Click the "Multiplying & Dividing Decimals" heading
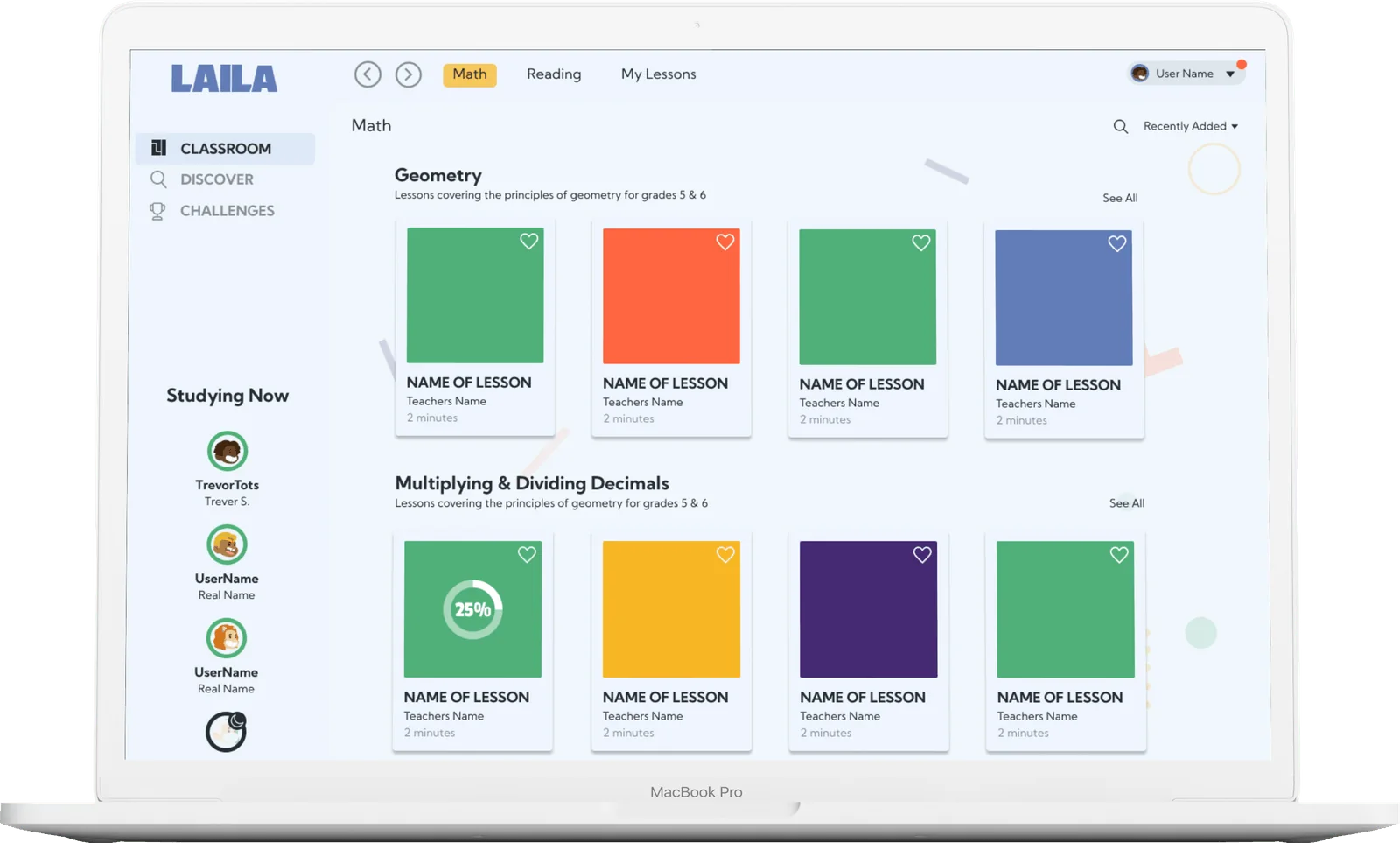 coord(532,483)
